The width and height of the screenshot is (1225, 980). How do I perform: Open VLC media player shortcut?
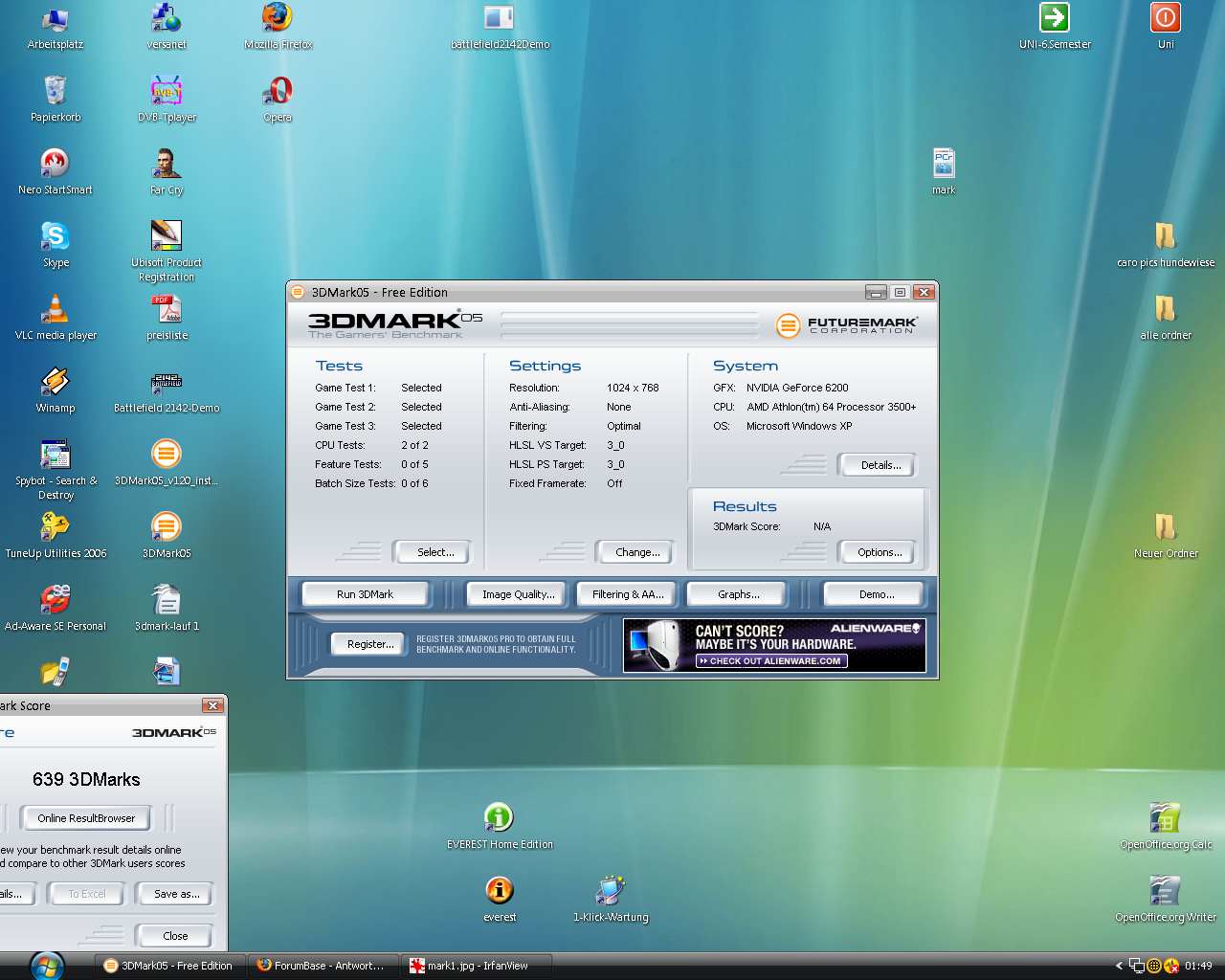point(56,318)
